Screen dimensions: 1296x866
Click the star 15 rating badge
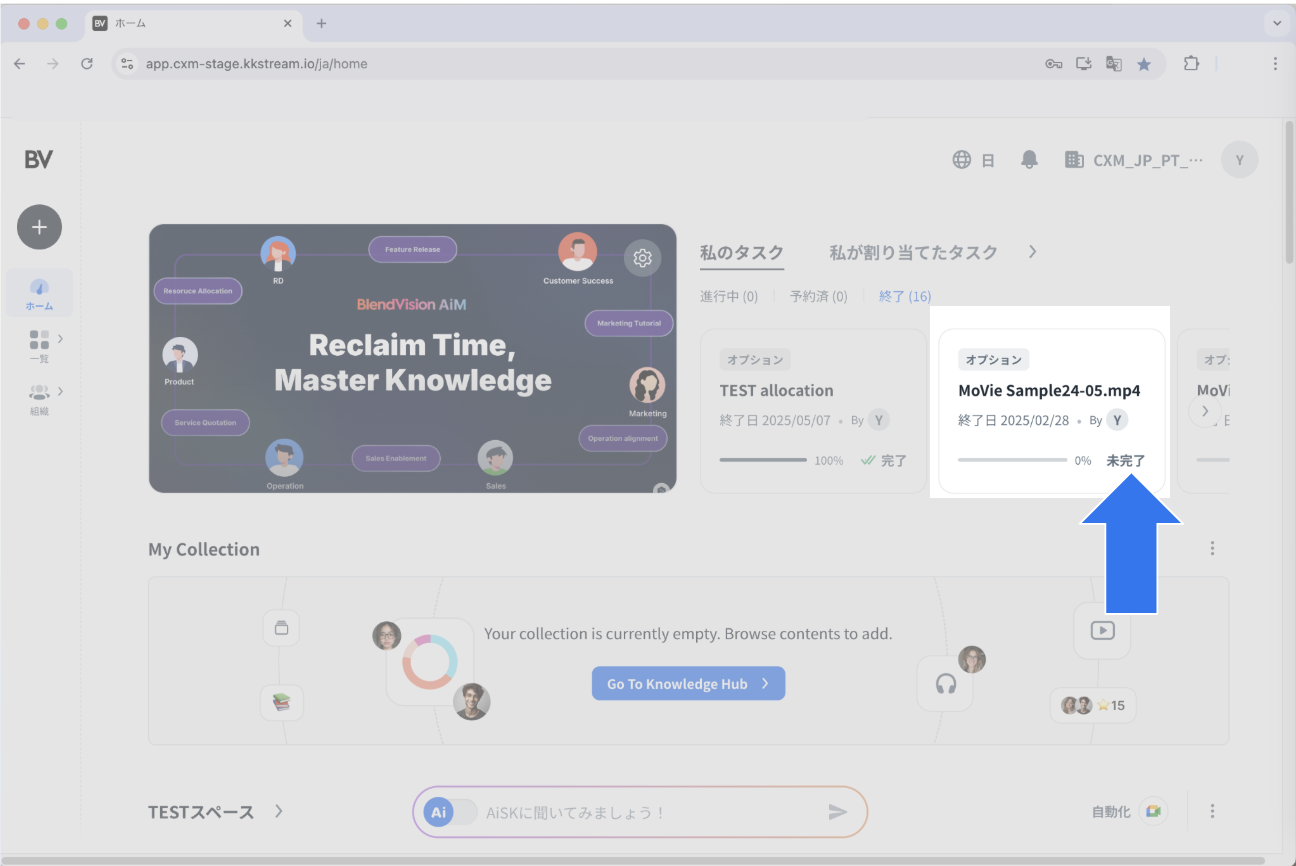pyautogui.click(x=1093, y=705)
